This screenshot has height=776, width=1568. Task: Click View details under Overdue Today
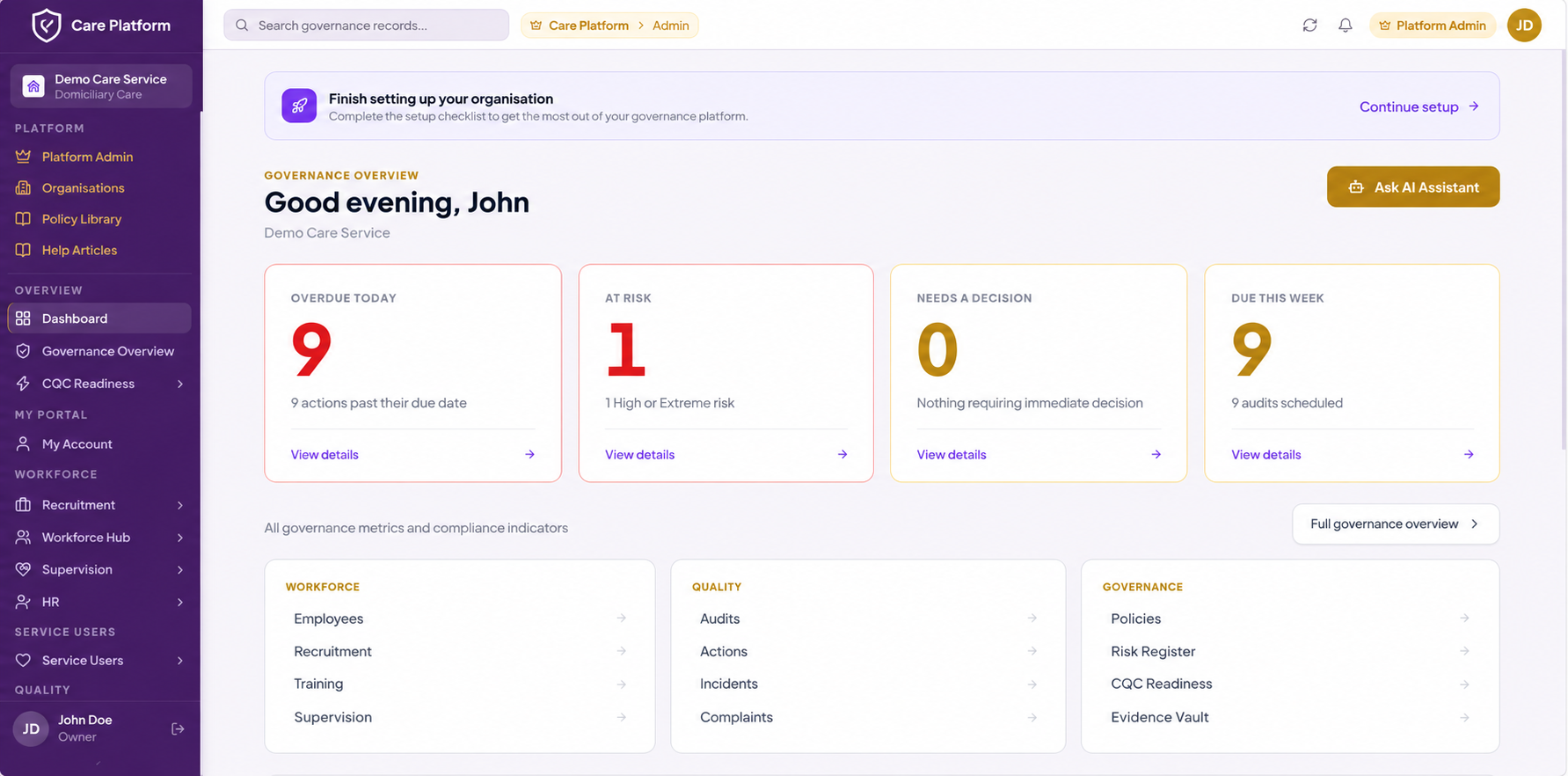click(325, 455)
